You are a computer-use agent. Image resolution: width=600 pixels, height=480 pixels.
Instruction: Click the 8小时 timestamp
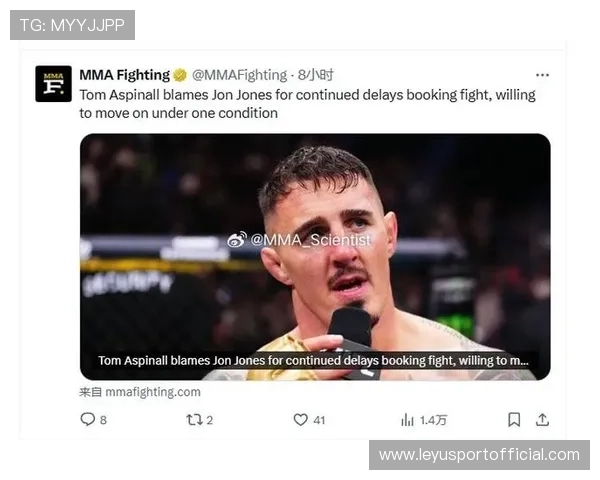coord(316,75)
